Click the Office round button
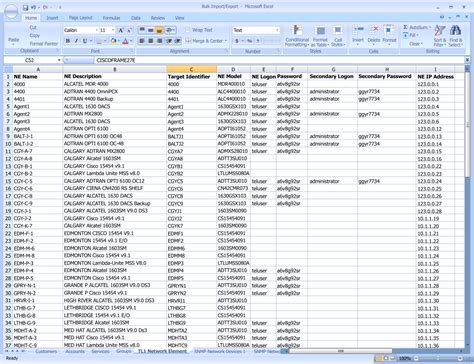474x364 pixels. pyautogui.click(x=11, y=12)
